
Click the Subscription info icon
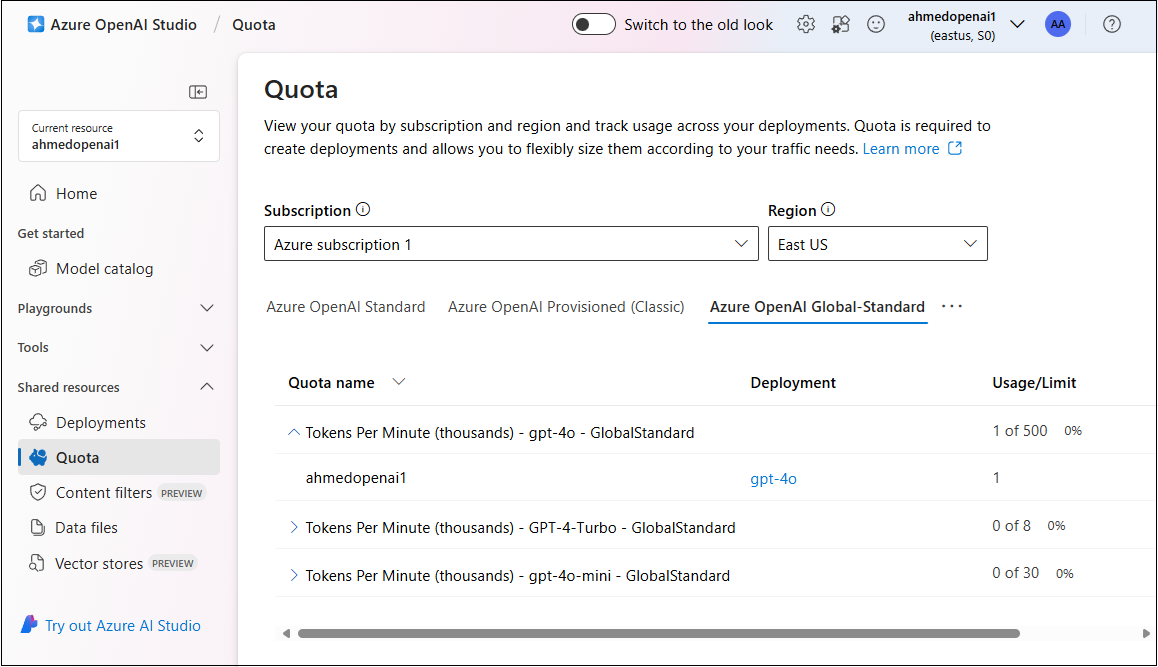coord(363,210)
